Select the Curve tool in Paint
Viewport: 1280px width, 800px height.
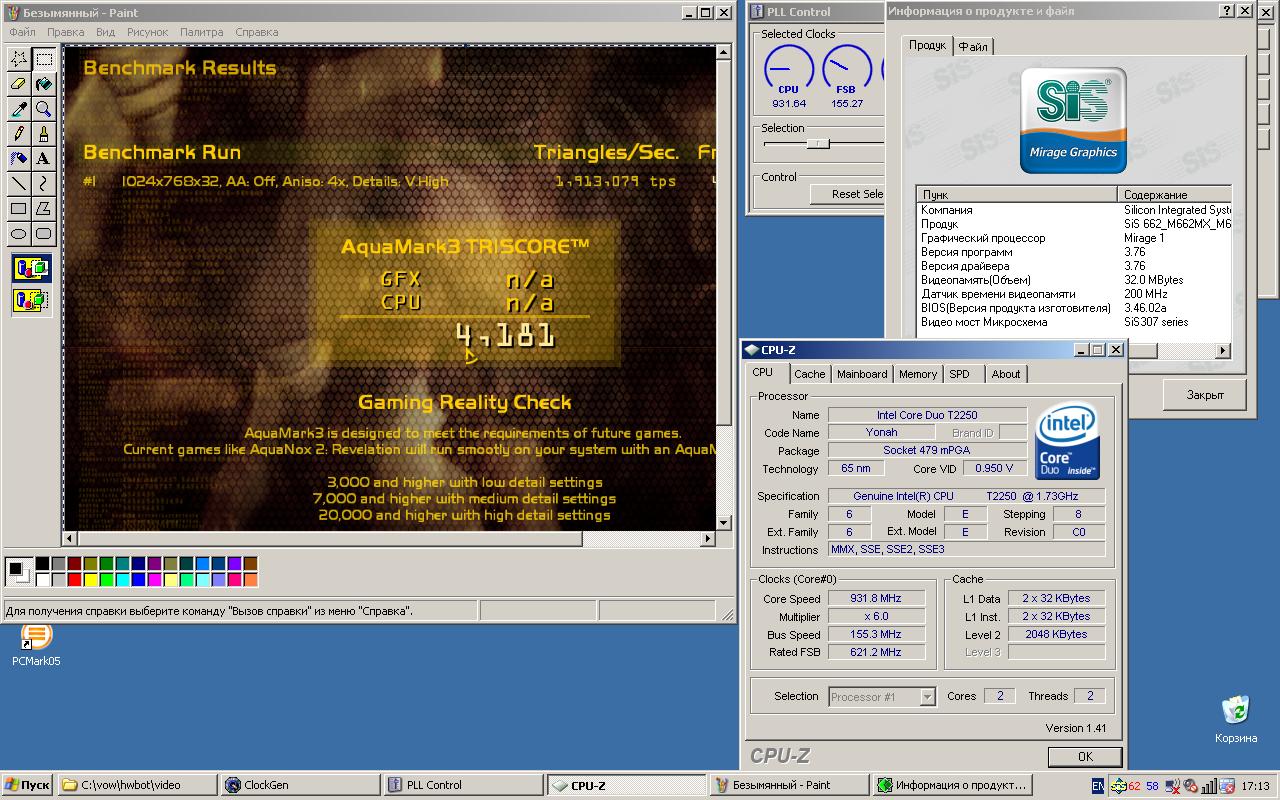[x=43, y=184]
